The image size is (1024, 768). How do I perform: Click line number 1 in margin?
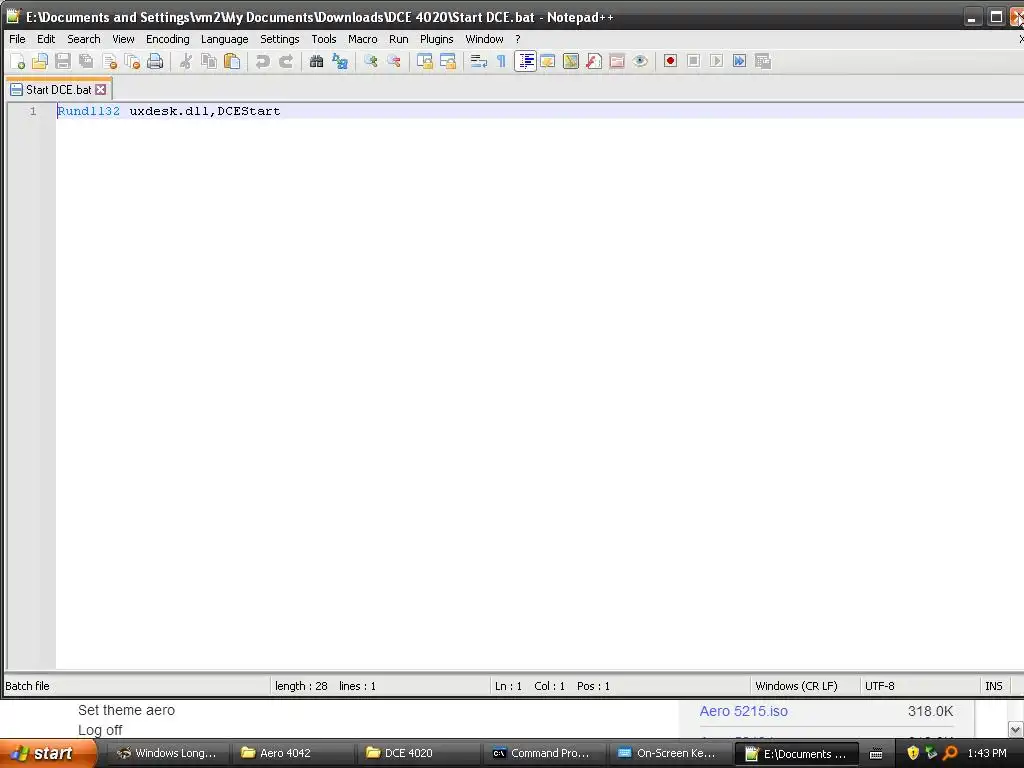point(33,111)
